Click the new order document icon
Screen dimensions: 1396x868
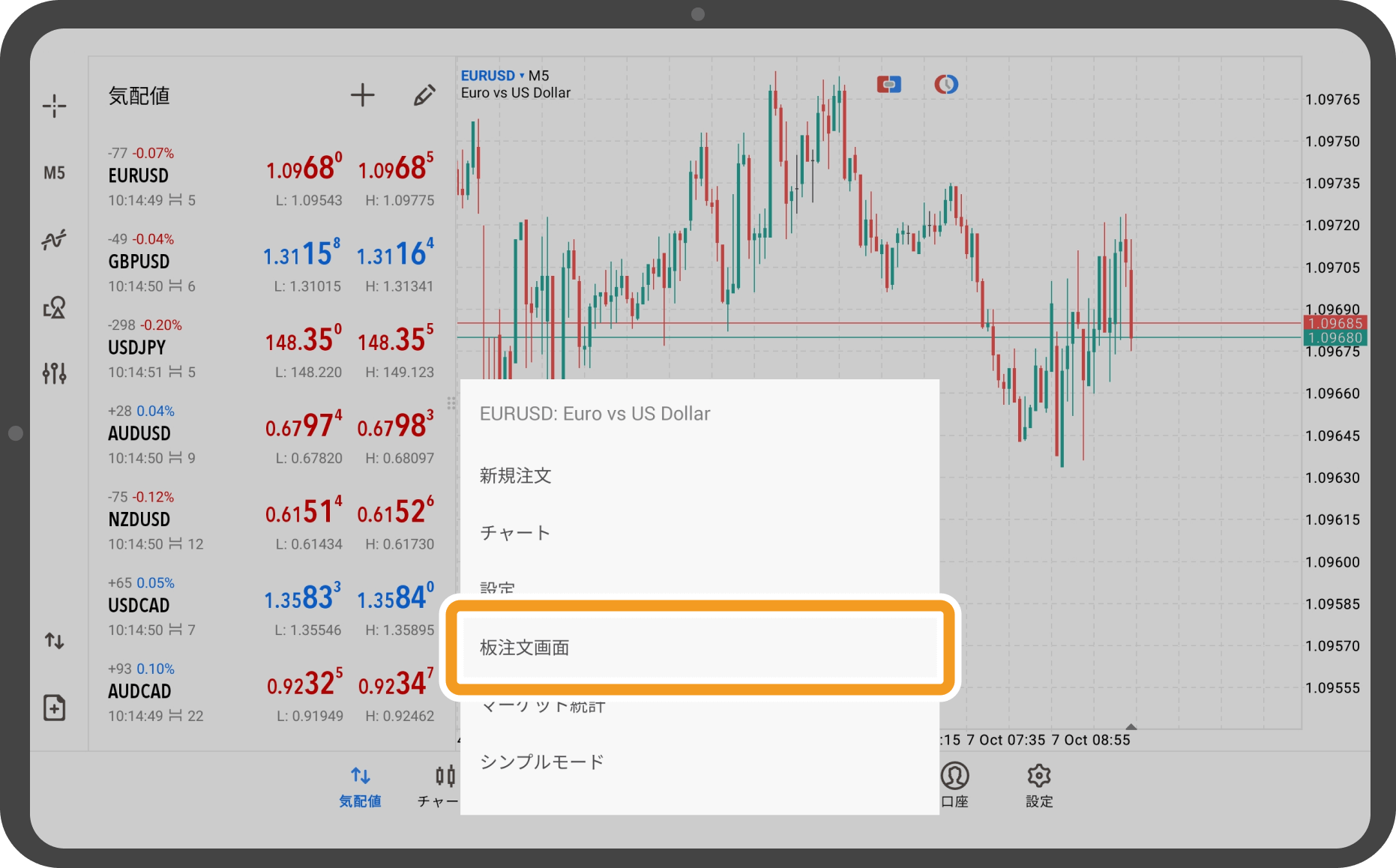pos(54,708)
